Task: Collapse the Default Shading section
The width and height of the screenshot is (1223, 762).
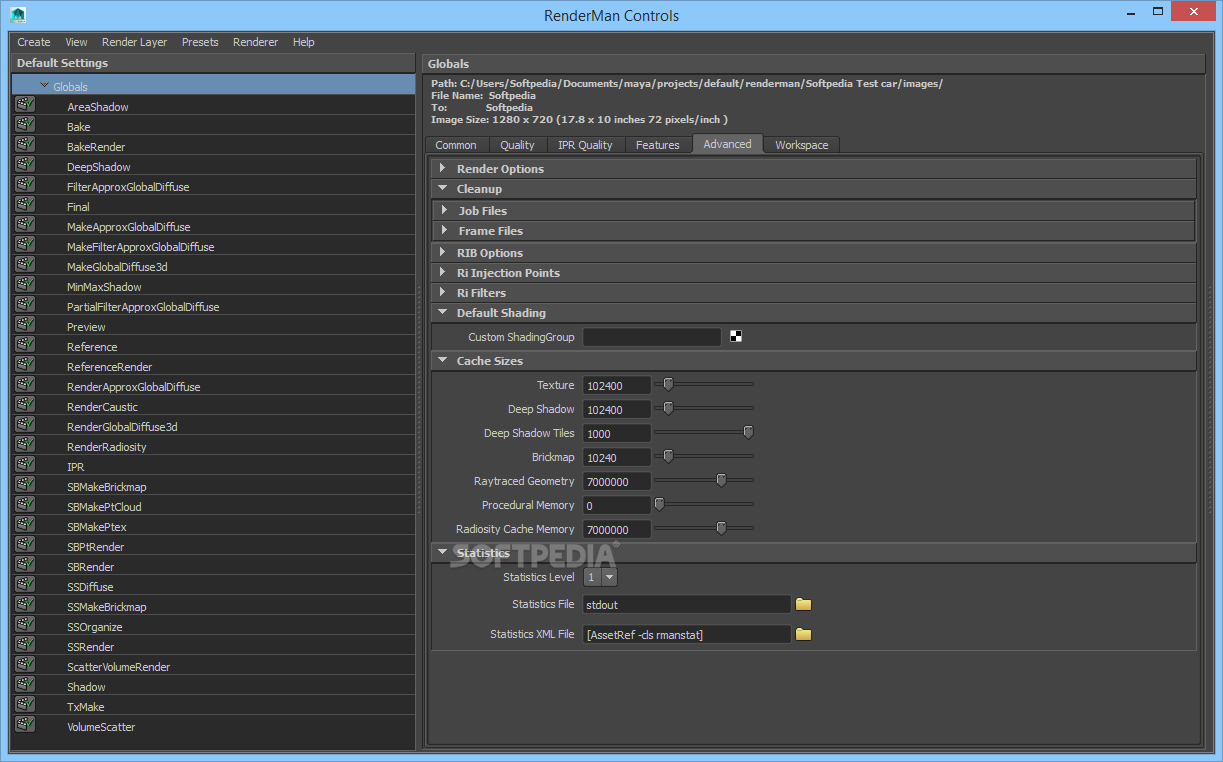Action: click(x=443, y=312)
